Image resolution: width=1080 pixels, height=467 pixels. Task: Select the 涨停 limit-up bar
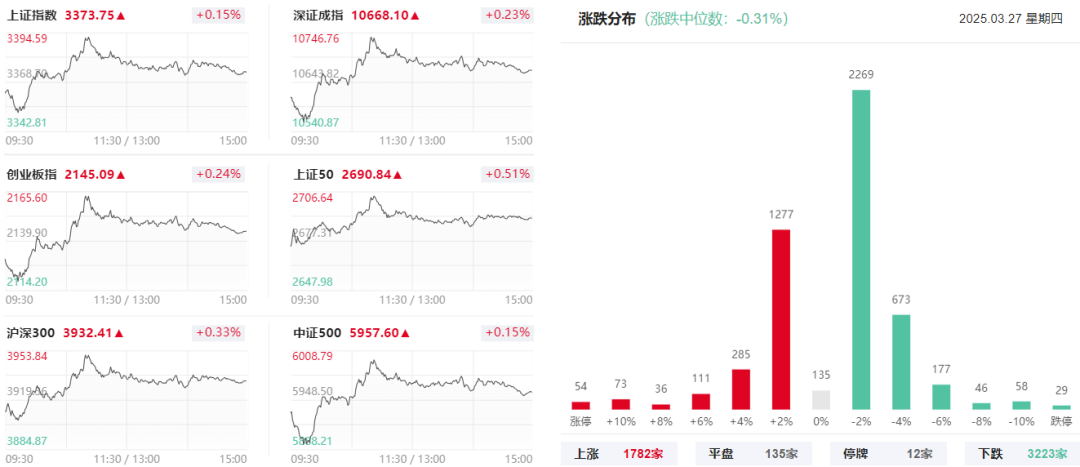581,406
